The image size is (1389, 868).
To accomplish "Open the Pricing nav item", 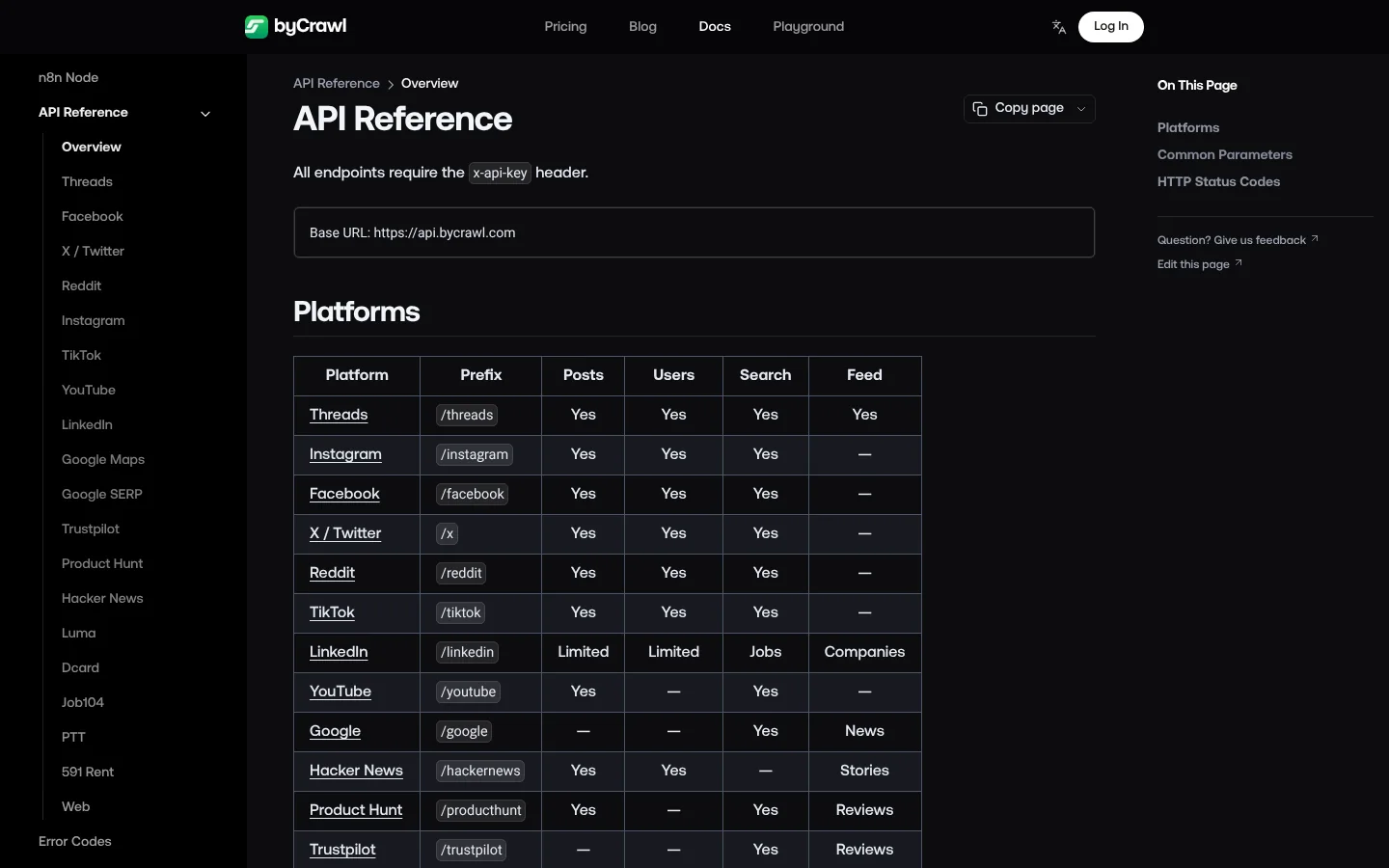I will coord(565,27).
